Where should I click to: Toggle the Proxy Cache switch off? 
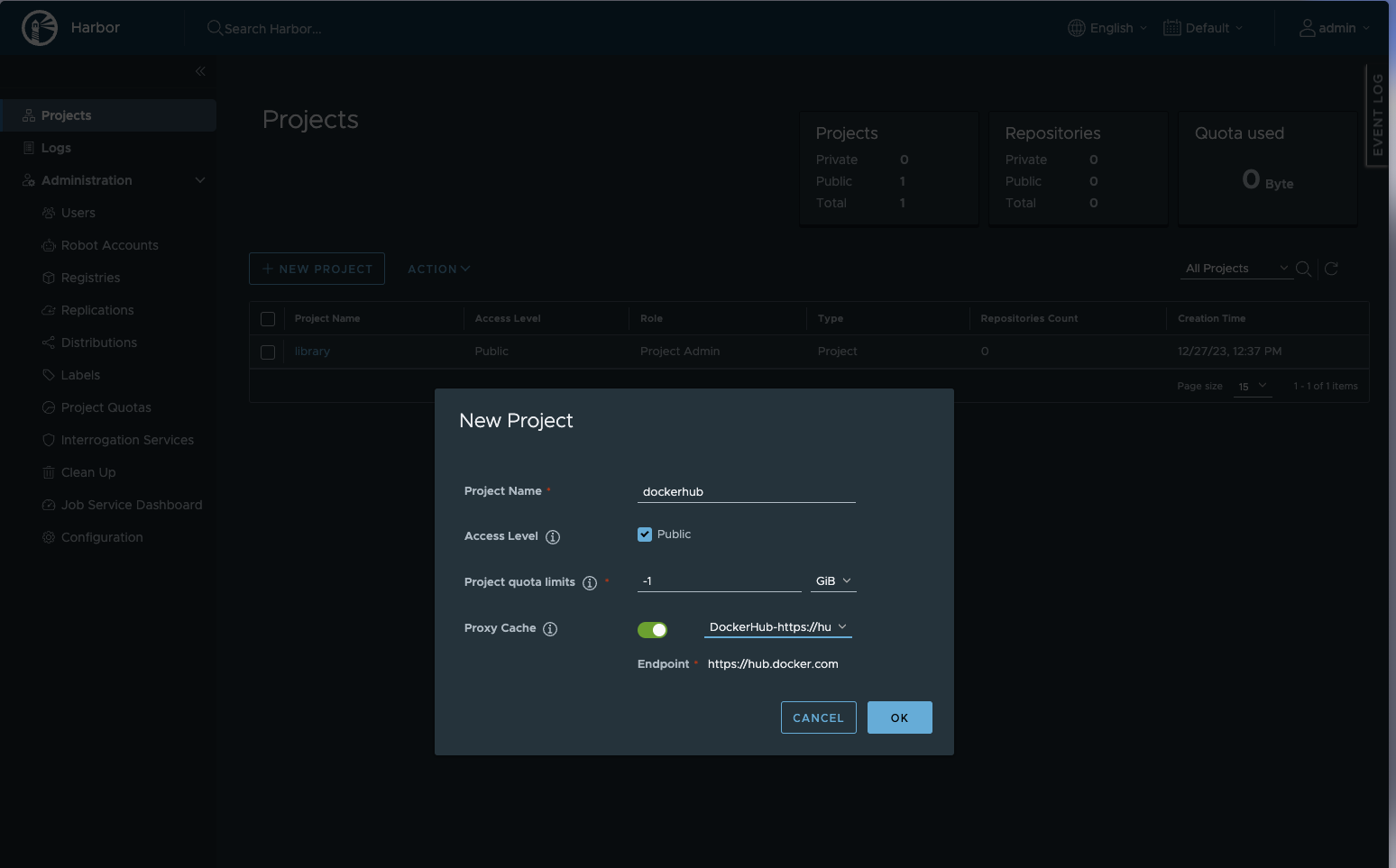pyautogui.click(x=652, y=630)
